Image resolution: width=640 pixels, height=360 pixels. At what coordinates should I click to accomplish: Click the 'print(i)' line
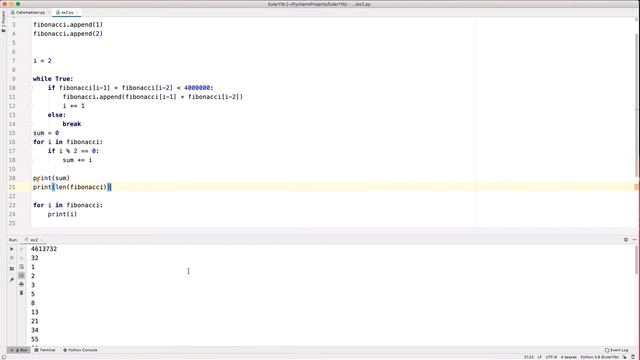(62, 214)
